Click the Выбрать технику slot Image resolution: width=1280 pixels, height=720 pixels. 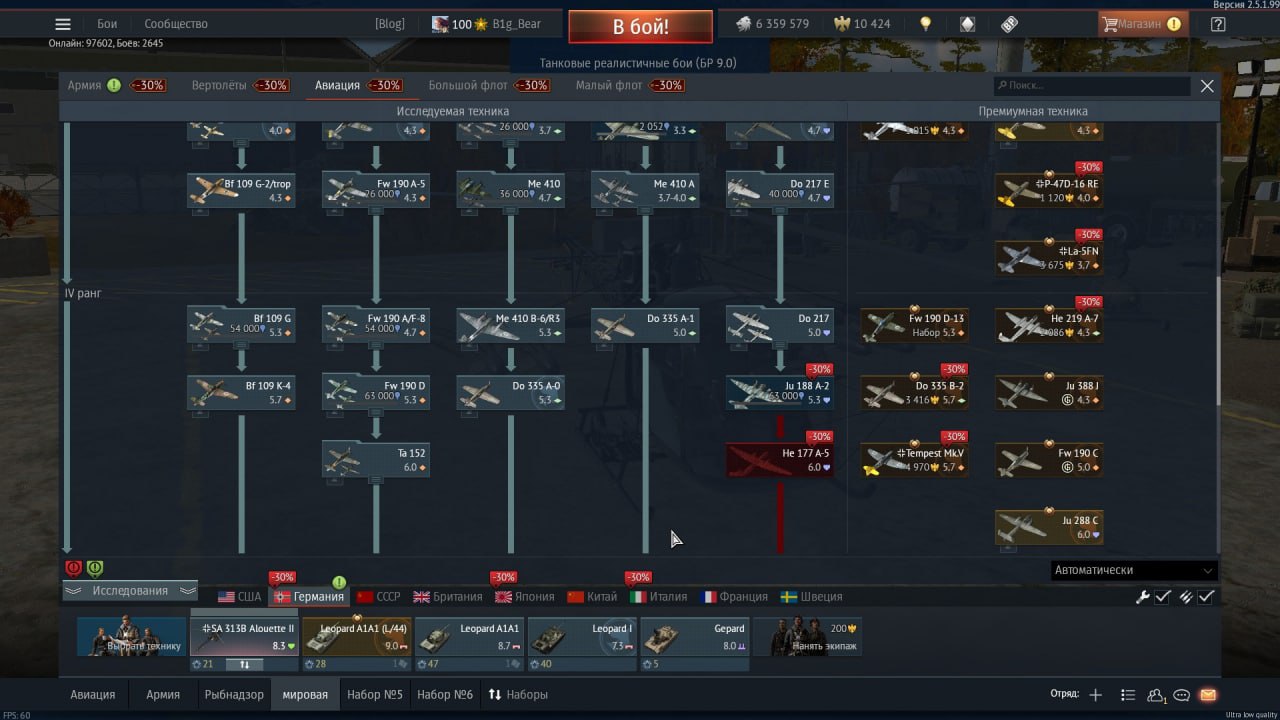pyautogui.click(x=132, y=637)
